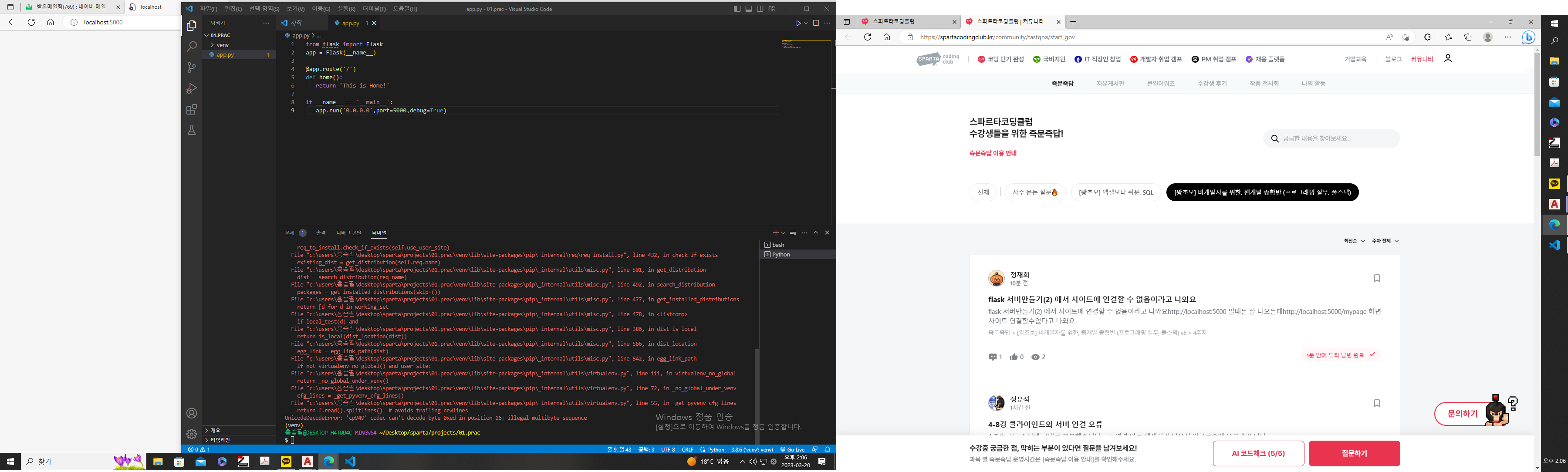
Task: Toggle the VS Code bottom panel layout
Action: point(749,9)
